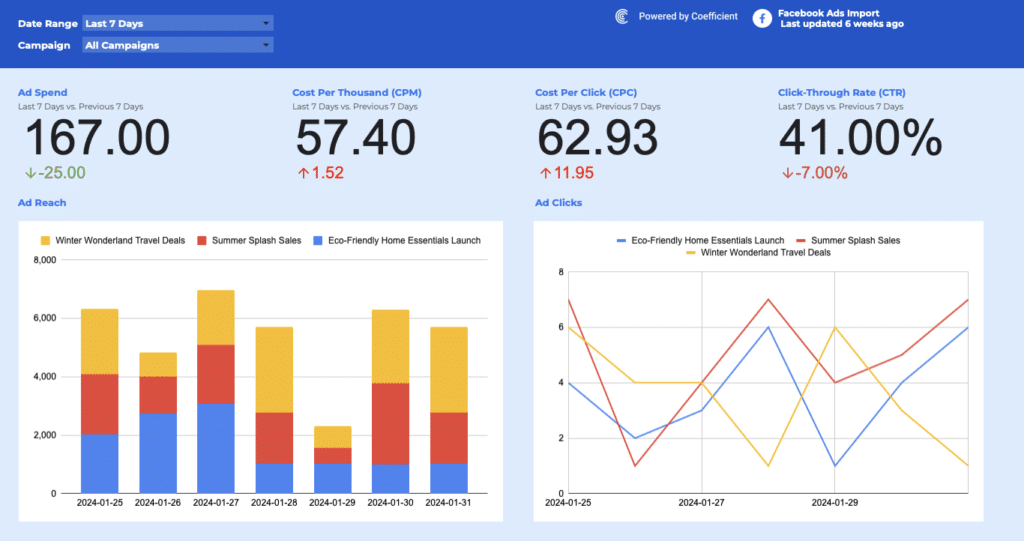This screenshot has width=1024, height=541.
Task: Click the 'Date Range' label
Action: [48, 24]
